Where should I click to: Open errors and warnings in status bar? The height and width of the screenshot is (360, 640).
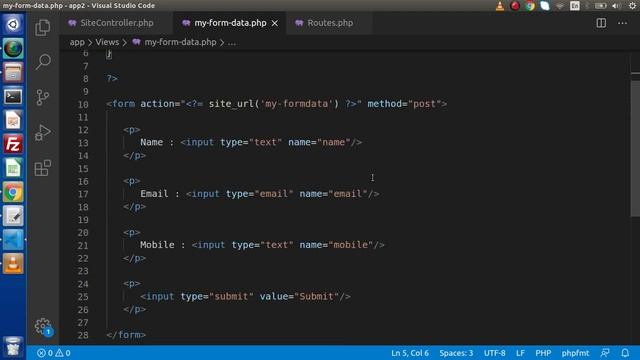[x=53, y=353]
